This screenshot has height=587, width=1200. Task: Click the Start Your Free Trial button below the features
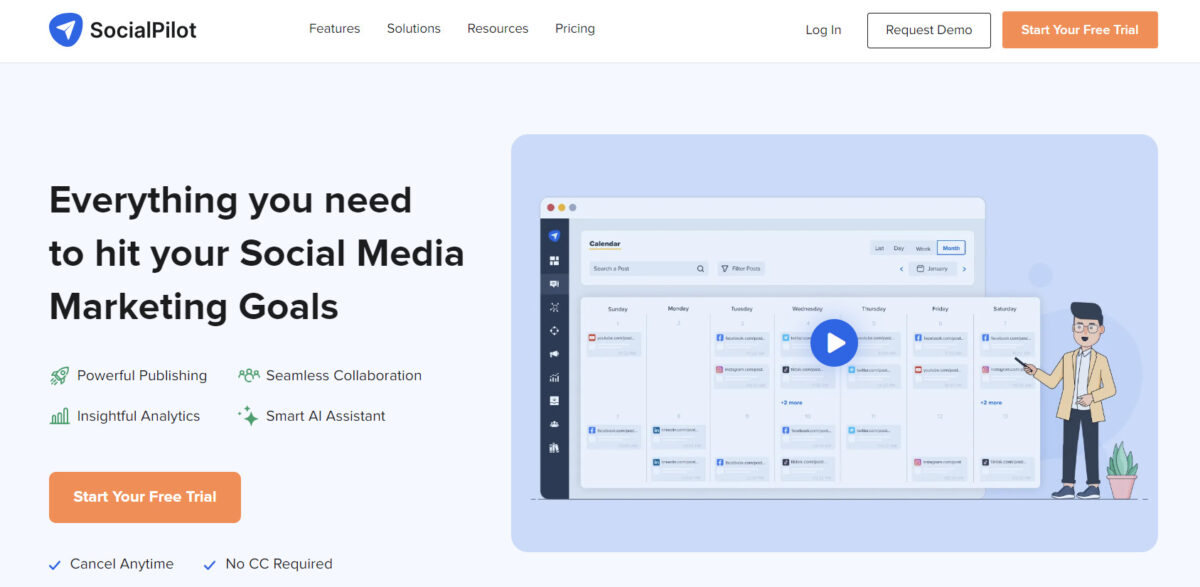(145, 497)
